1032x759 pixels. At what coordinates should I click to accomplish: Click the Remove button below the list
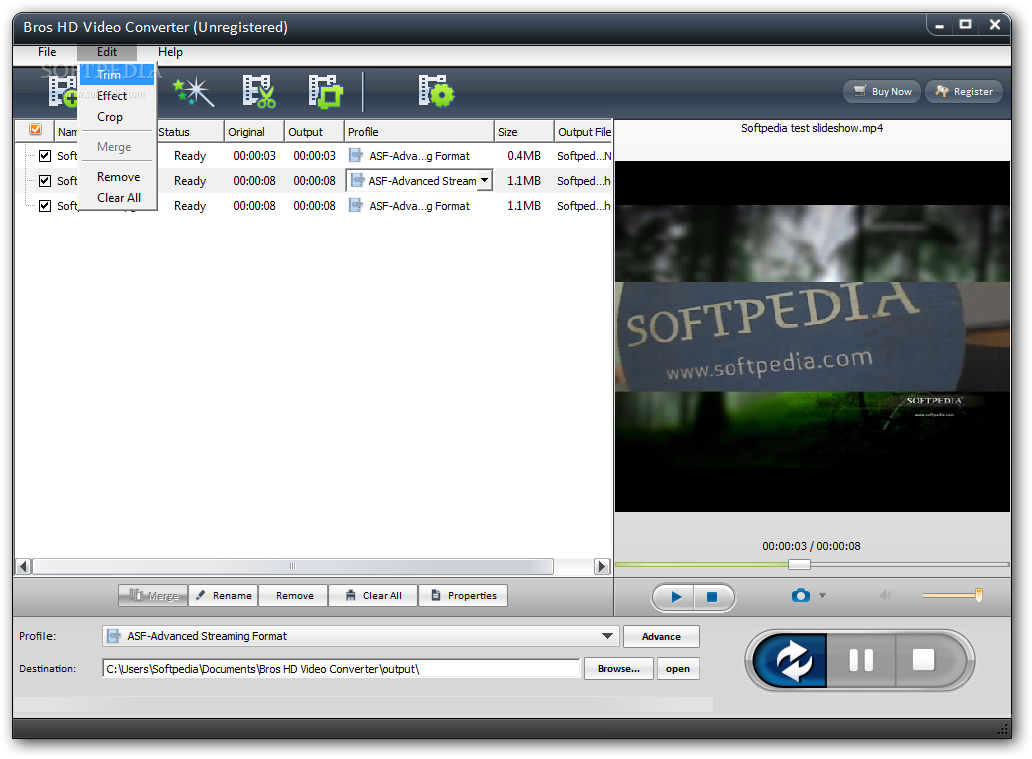click(294, 596)
